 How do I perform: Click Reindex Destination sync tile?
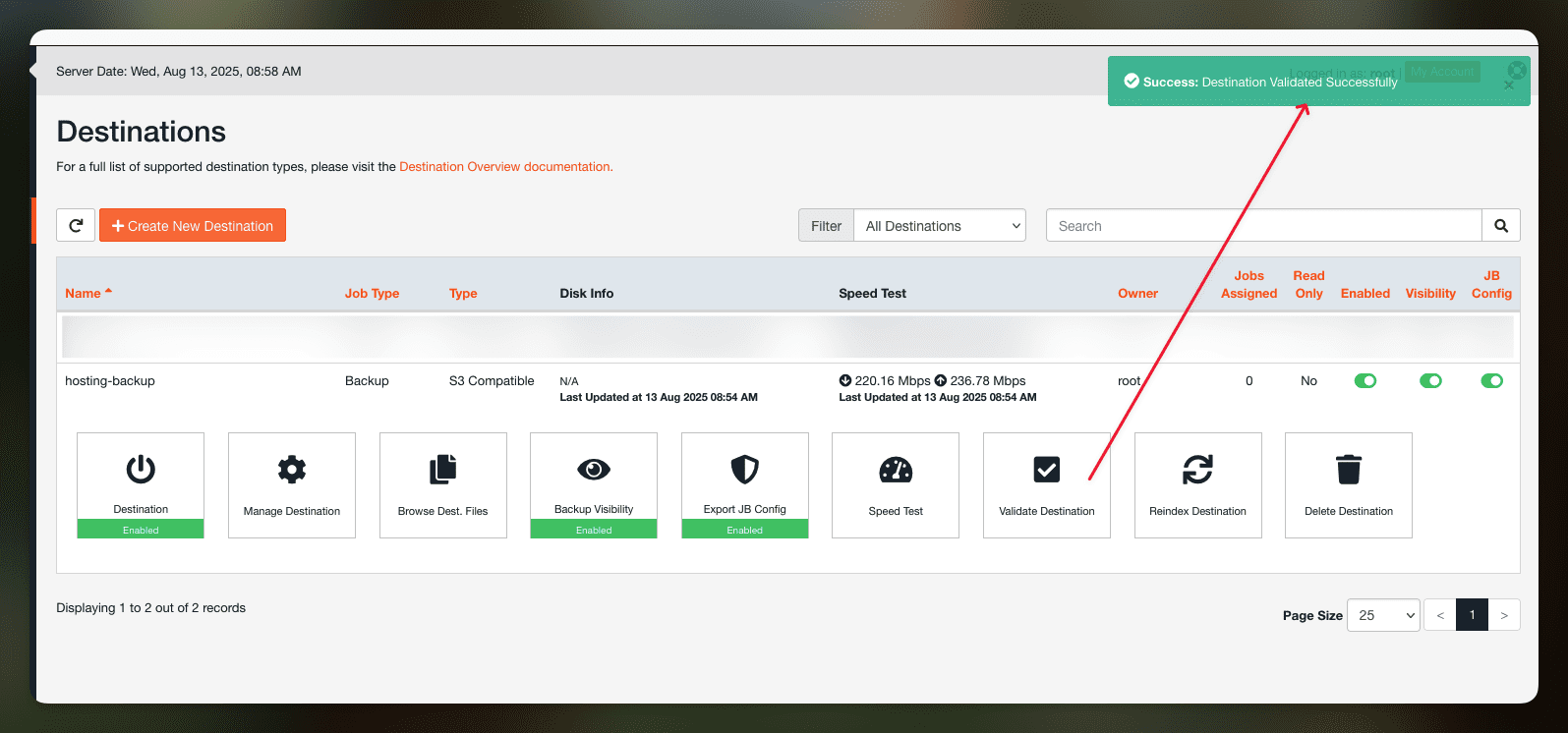pos(1197,485)
